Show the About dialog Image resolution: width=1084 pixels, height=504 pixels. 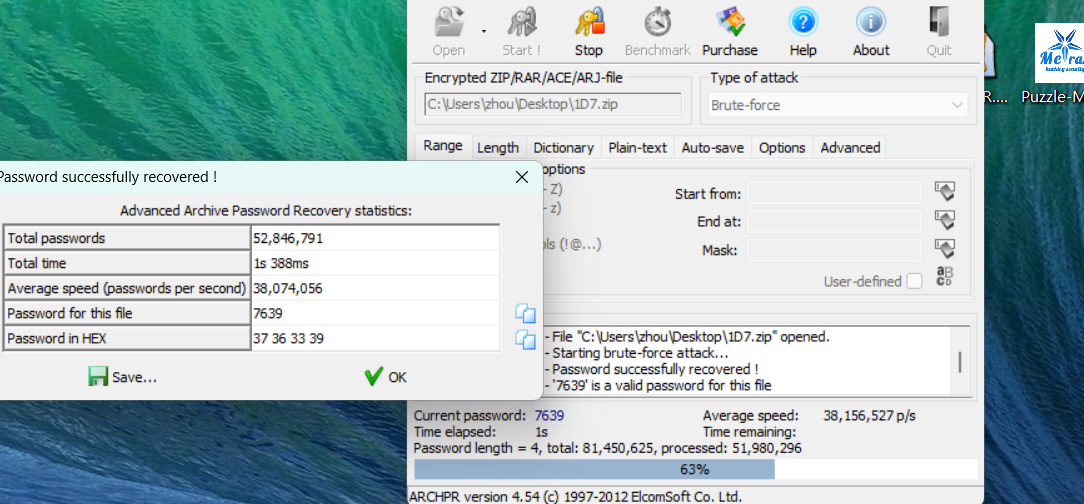click(x=870, y=31)
